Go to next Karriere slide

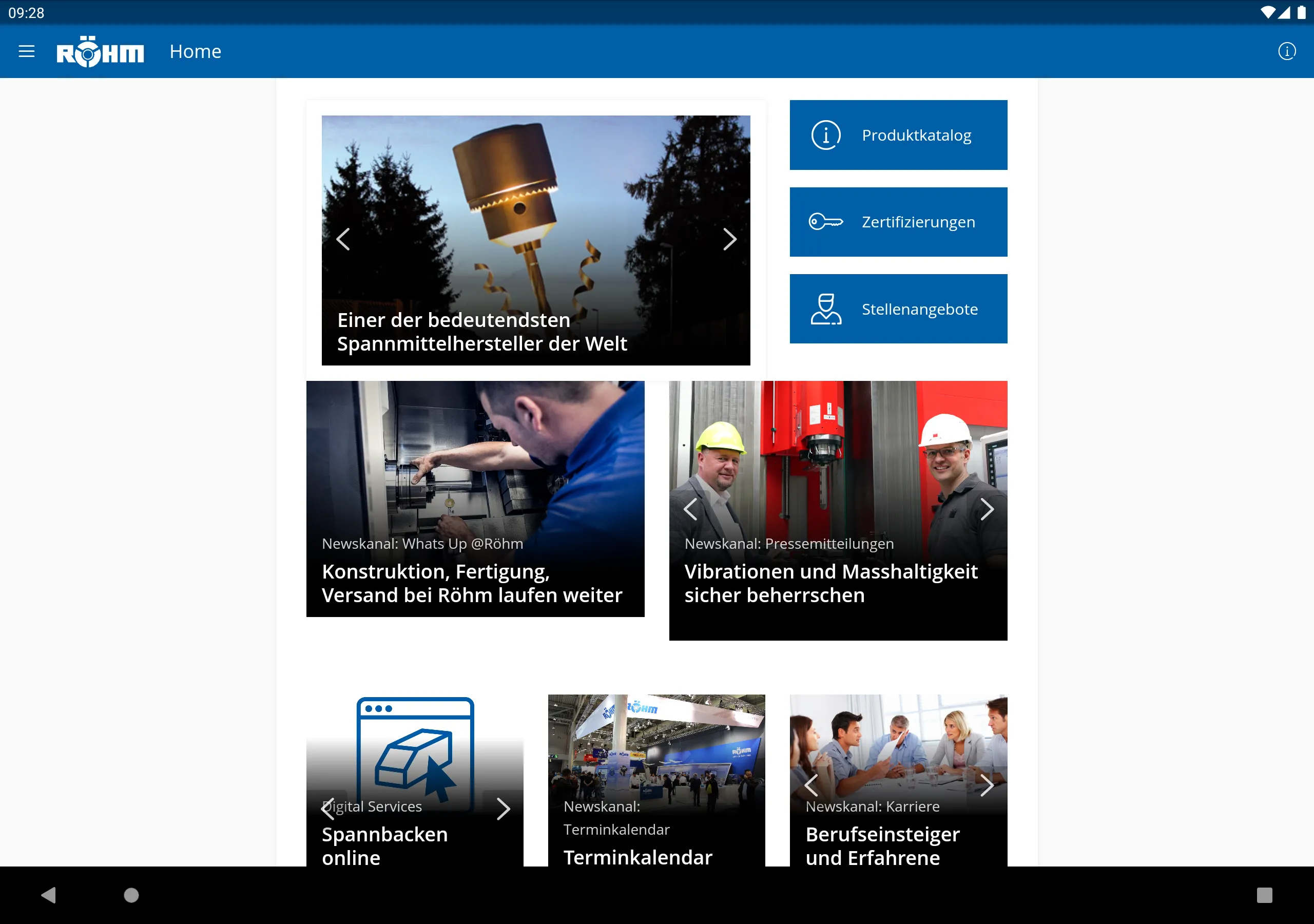coord(987,785)
